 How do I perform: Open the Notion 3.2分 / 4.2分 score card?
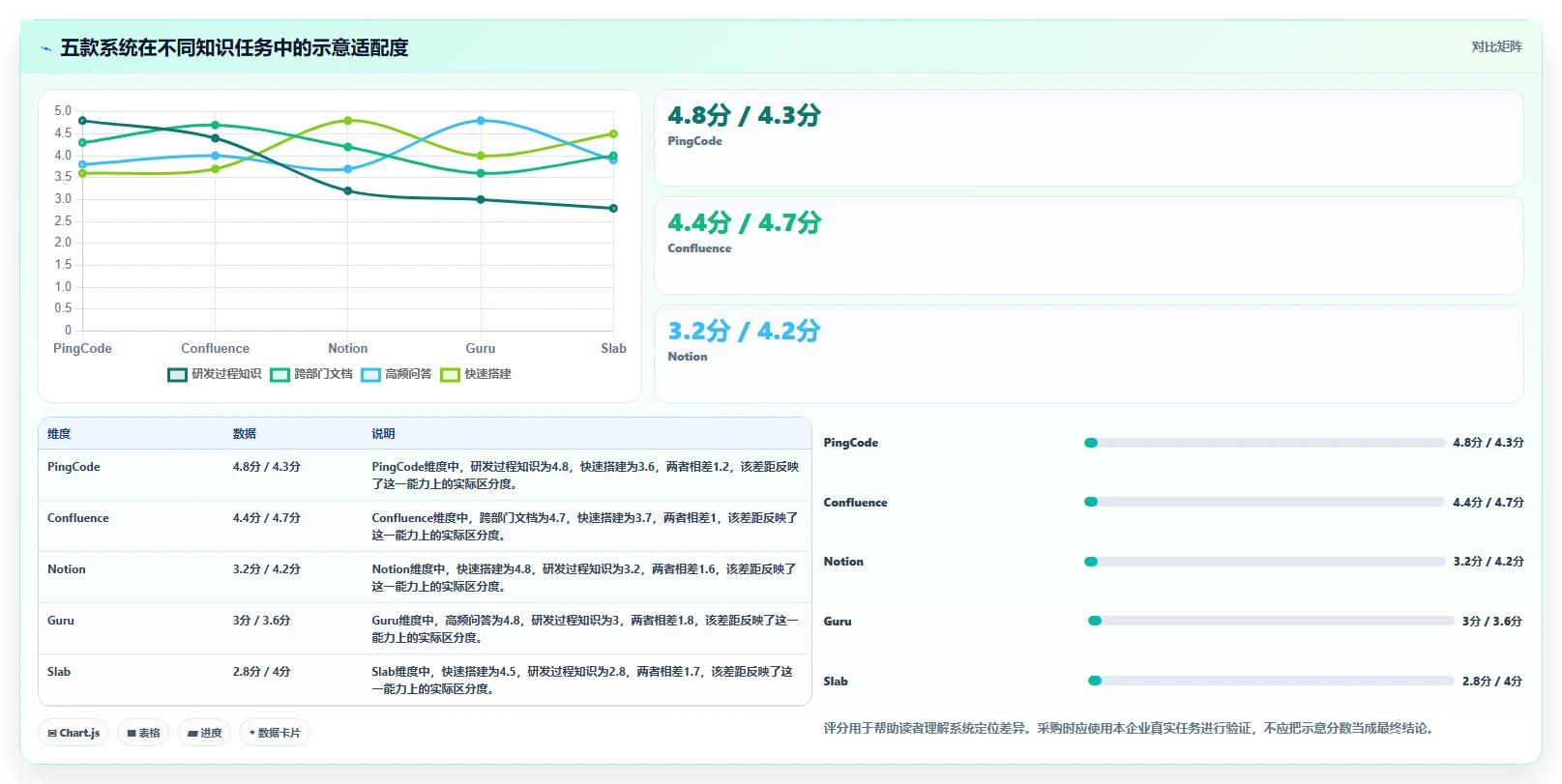point(1088,354)
